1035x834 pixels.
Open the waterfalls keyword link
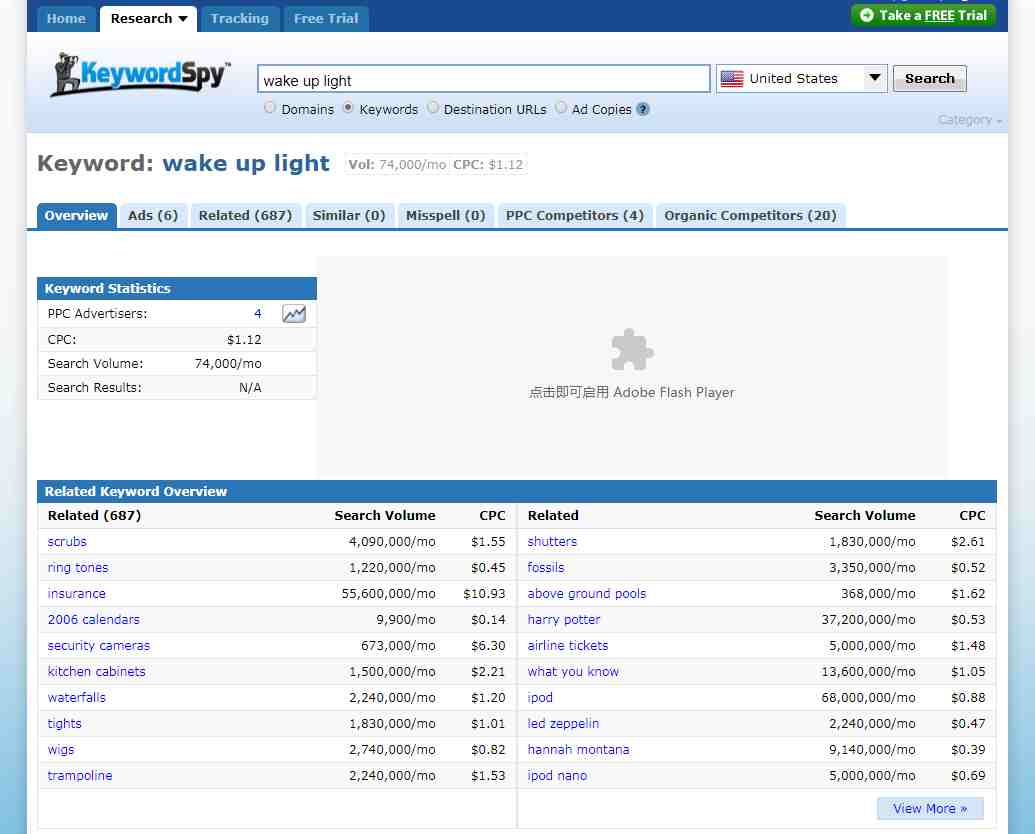click(77, 697)
